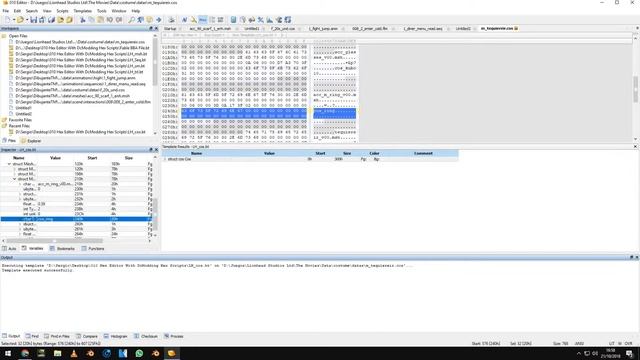Image resolution: width=640 pixels, height=360 pixels.
Task: Select the Files tab in Workspace panel
Action: (x=9, y=141)
